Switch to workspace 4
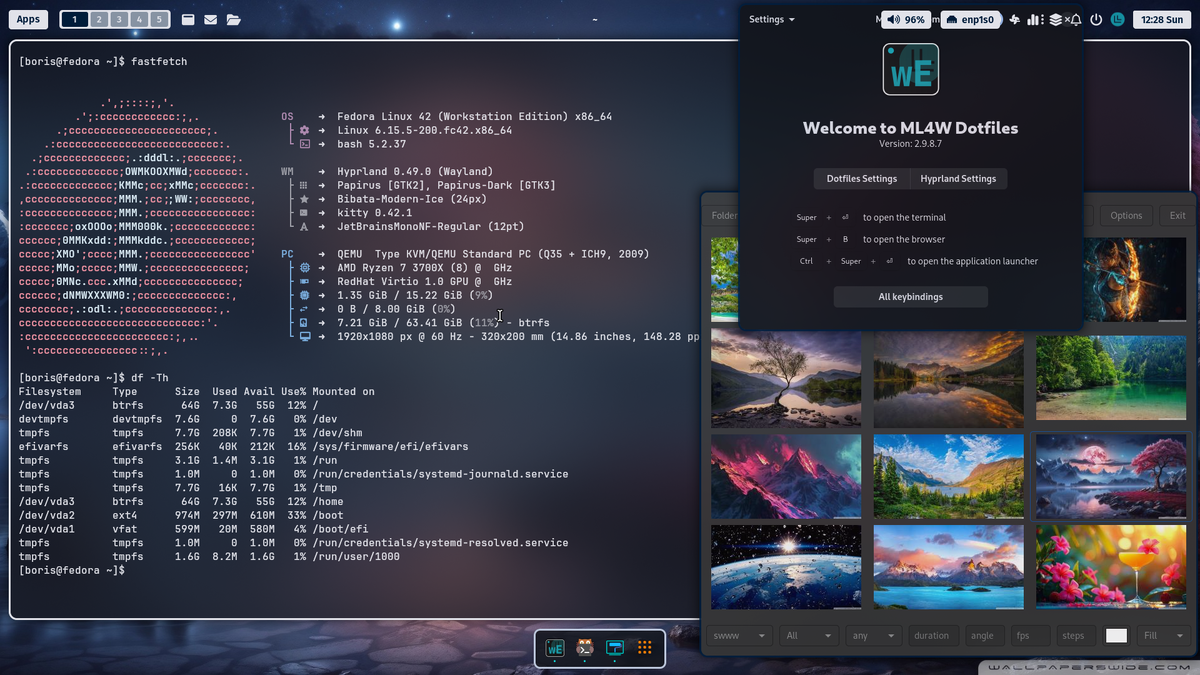Screen dimensions: 1200x675 point(139,19)
